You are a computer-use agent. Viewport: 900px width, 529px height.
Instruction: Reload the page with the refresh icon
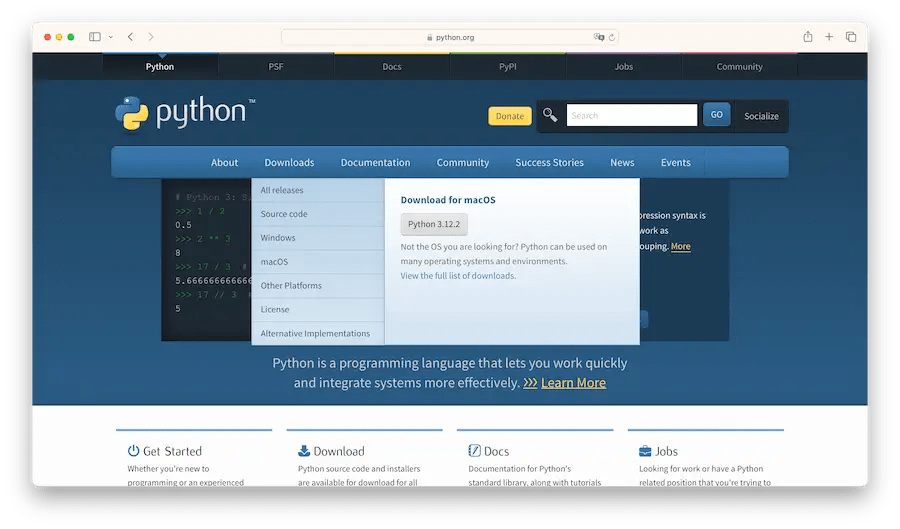click(x=612, y=37)
